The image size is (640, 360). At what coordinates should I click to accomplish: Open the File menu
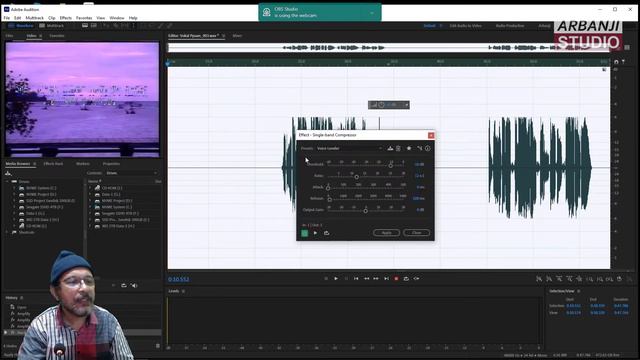(7, 18)
